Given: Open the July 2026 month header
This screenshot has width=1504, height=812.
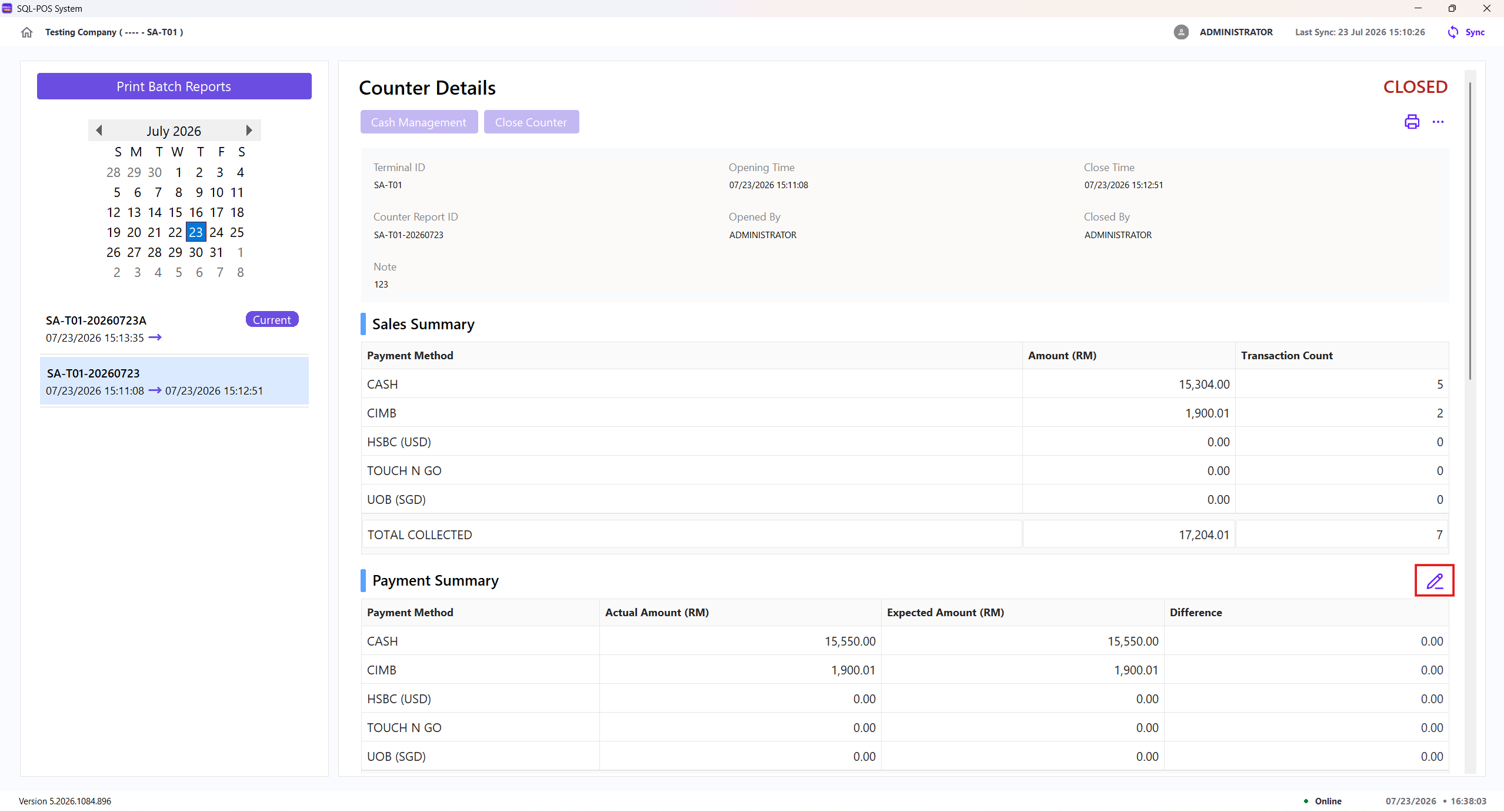Looking at the screenshot, I should 174,131.
